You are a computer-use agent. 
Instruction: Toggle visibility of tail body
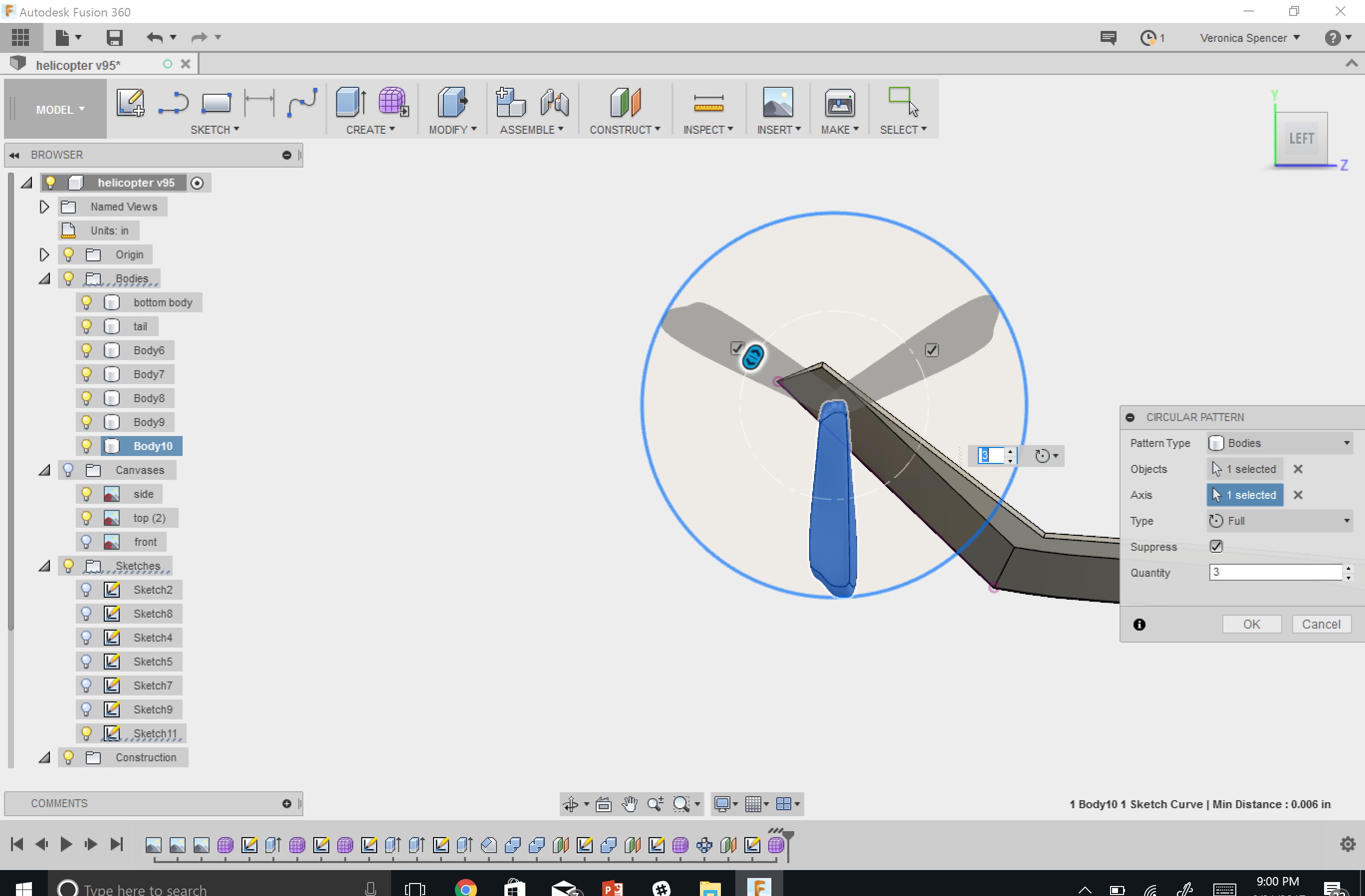[86, 326]
